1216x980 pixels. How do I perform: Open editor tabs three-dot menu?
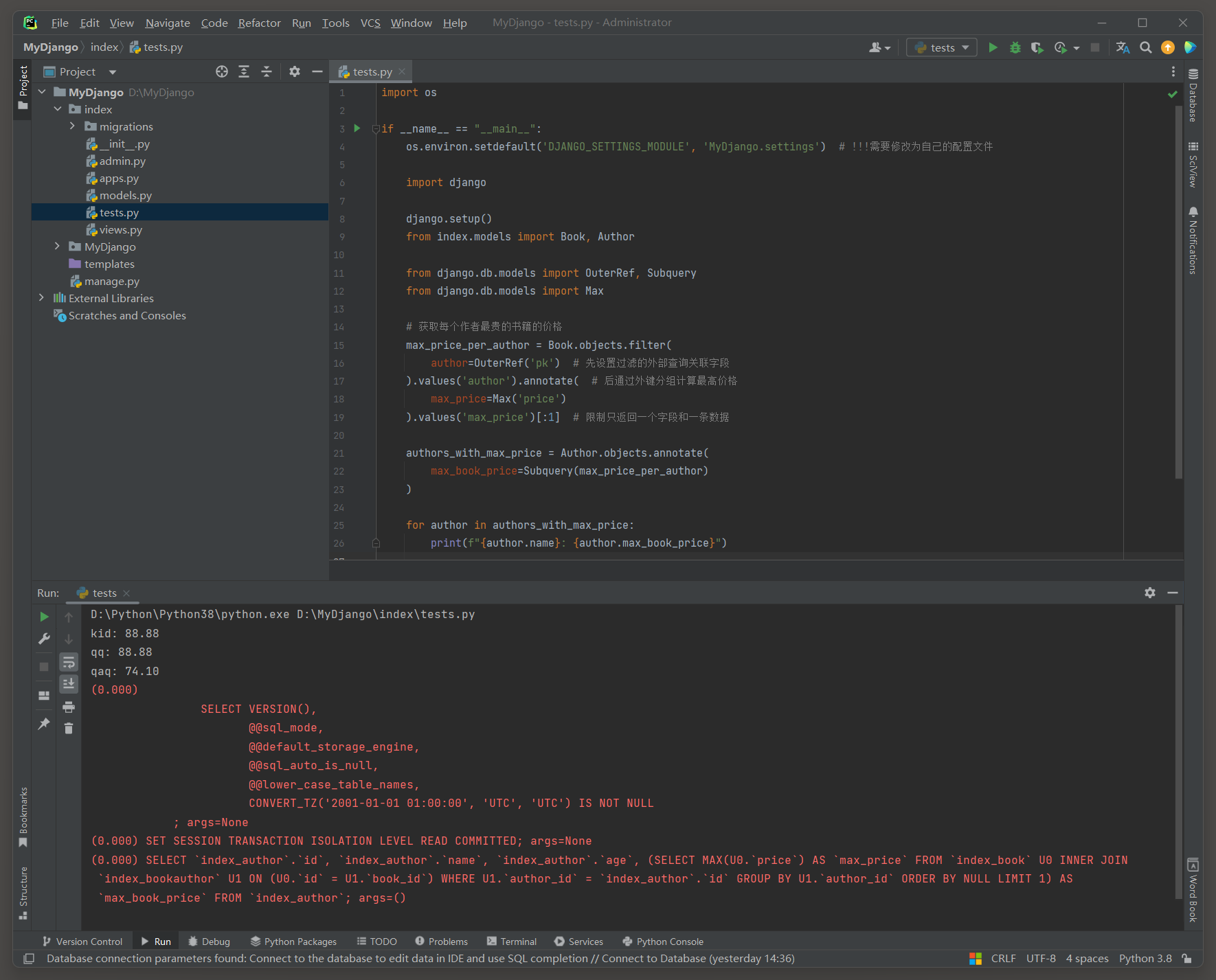tap(1173, 71)
